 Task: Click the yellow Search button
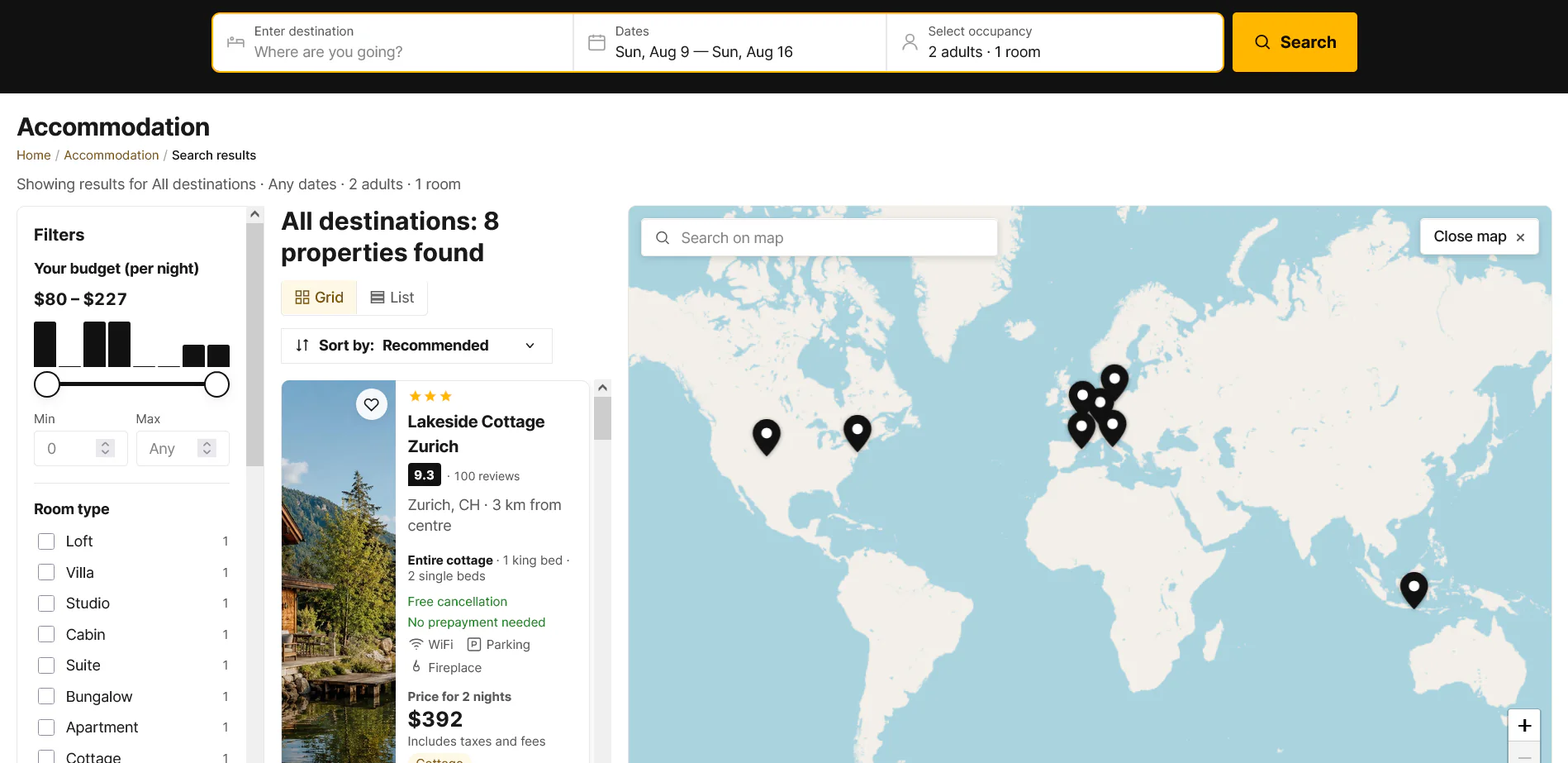click(1295, 42)
